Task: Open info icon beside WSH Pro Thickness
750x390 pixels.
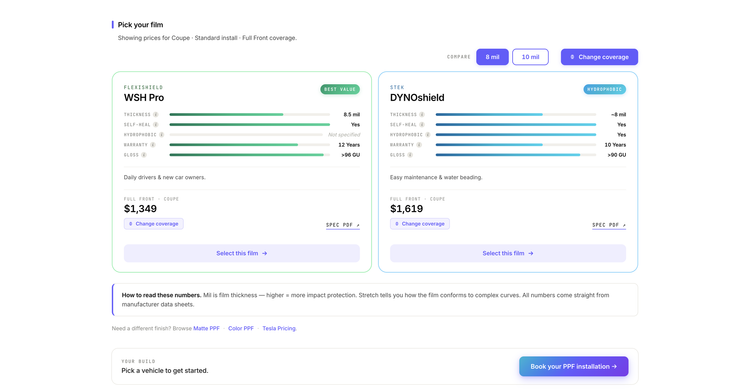Action: pos(156,114)
